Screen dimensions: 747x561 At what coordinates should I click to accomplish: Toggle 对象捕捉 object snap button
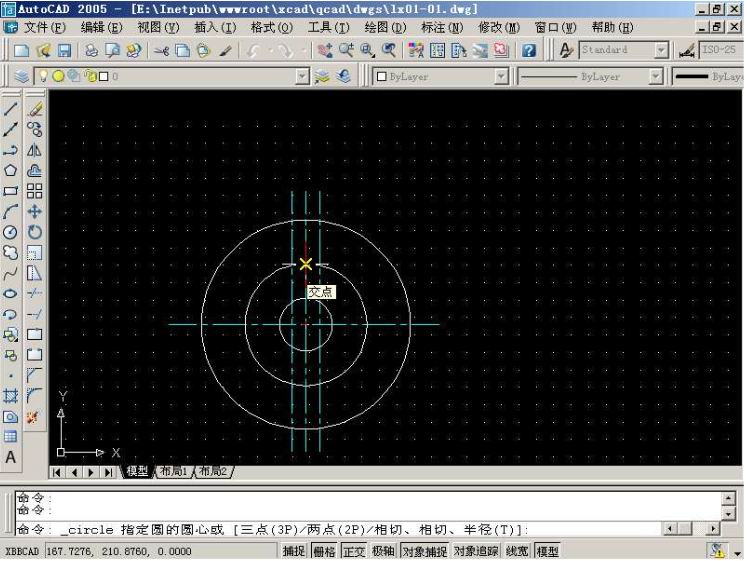[424, 551]
